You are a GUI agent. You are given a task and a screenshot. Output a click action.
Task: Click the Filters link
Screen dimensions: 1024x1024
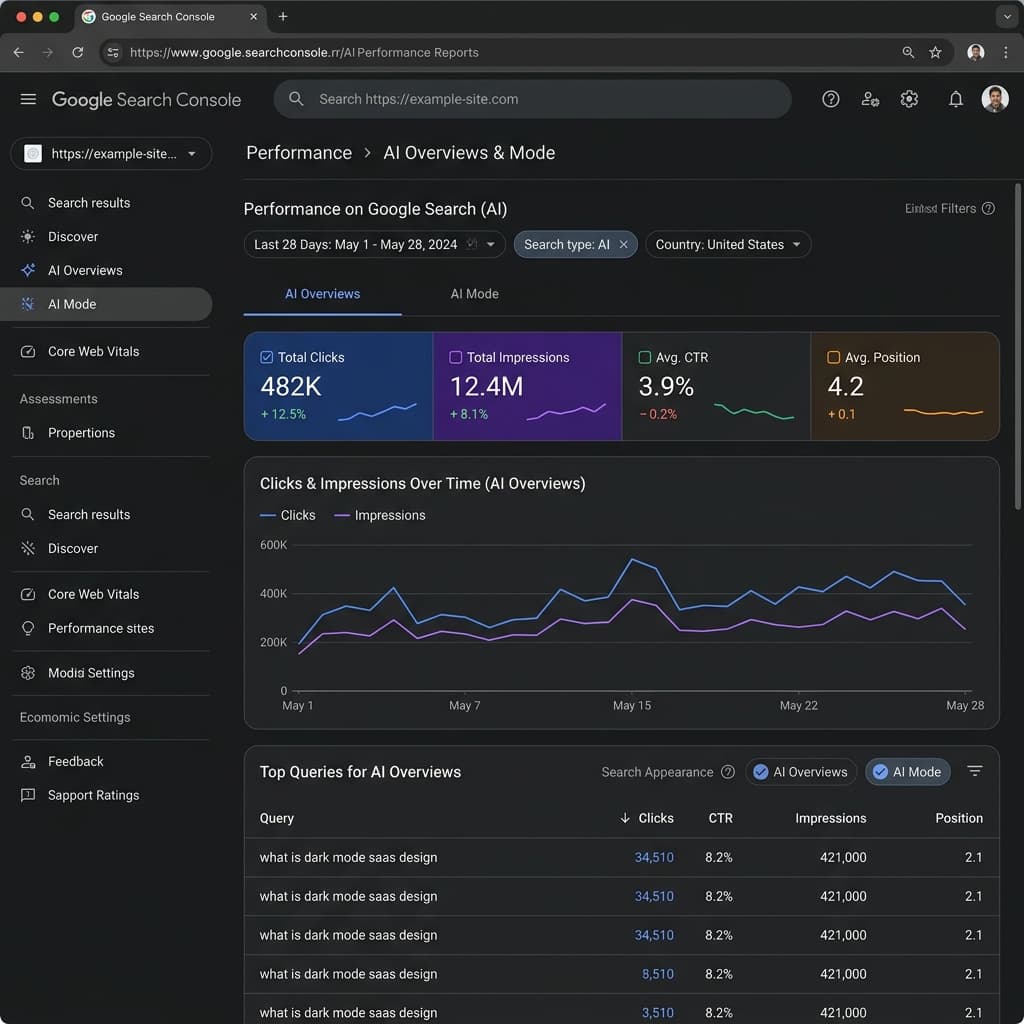tap(940, 208)
